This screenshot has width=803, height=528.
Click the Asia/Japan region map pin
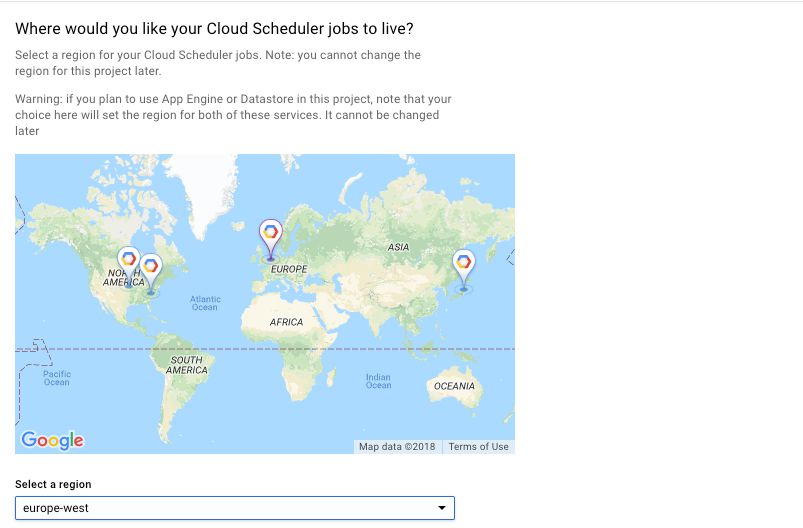[463, 268]
